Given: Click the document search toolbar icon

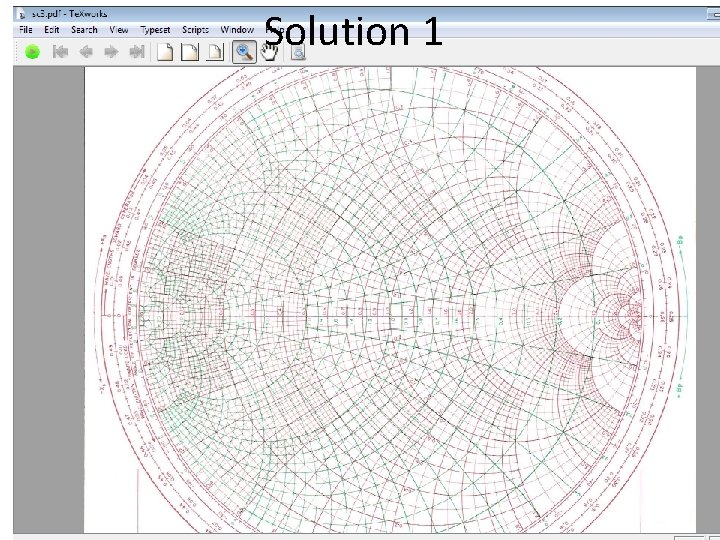Looking at the screenshot, I should tap(298, 53).
